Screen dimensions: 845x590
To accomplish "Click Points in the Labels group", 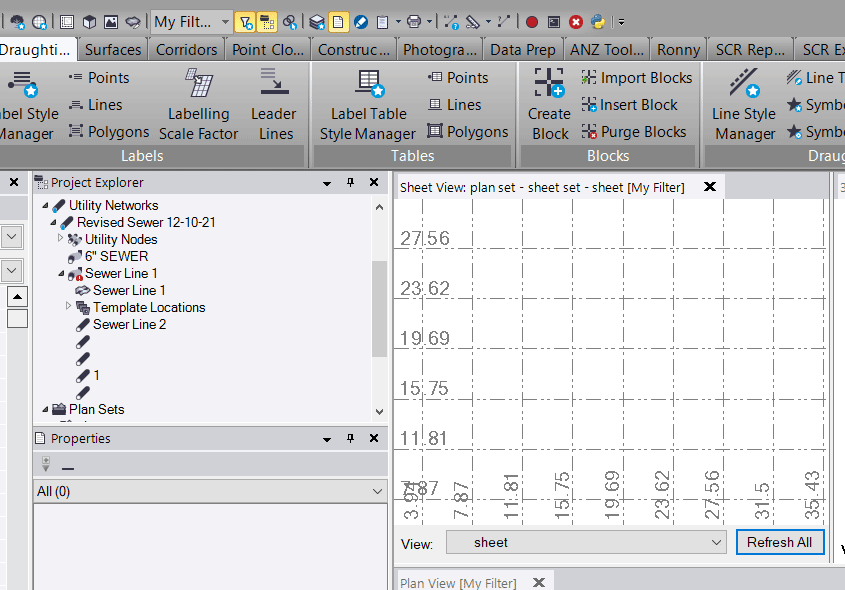I will tap(106, 77).
